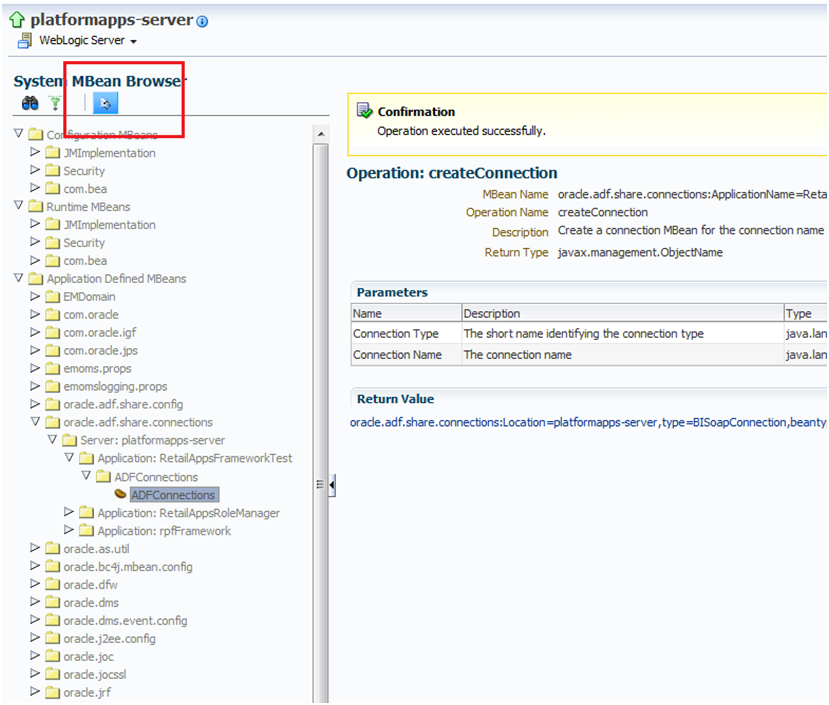Expand the EMDomain folder
Screen dimensions: 829x705
(35, 296)
